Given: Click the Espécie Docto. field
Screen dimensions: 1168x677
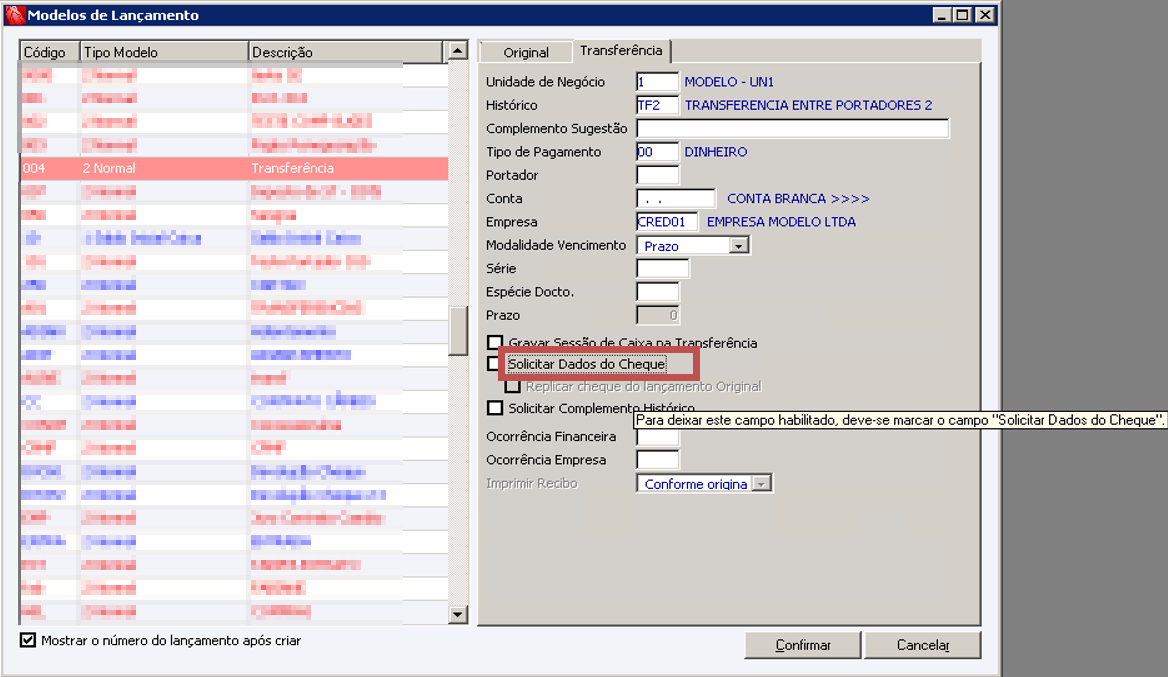Looking at the screenshot, I should point(657,292).
